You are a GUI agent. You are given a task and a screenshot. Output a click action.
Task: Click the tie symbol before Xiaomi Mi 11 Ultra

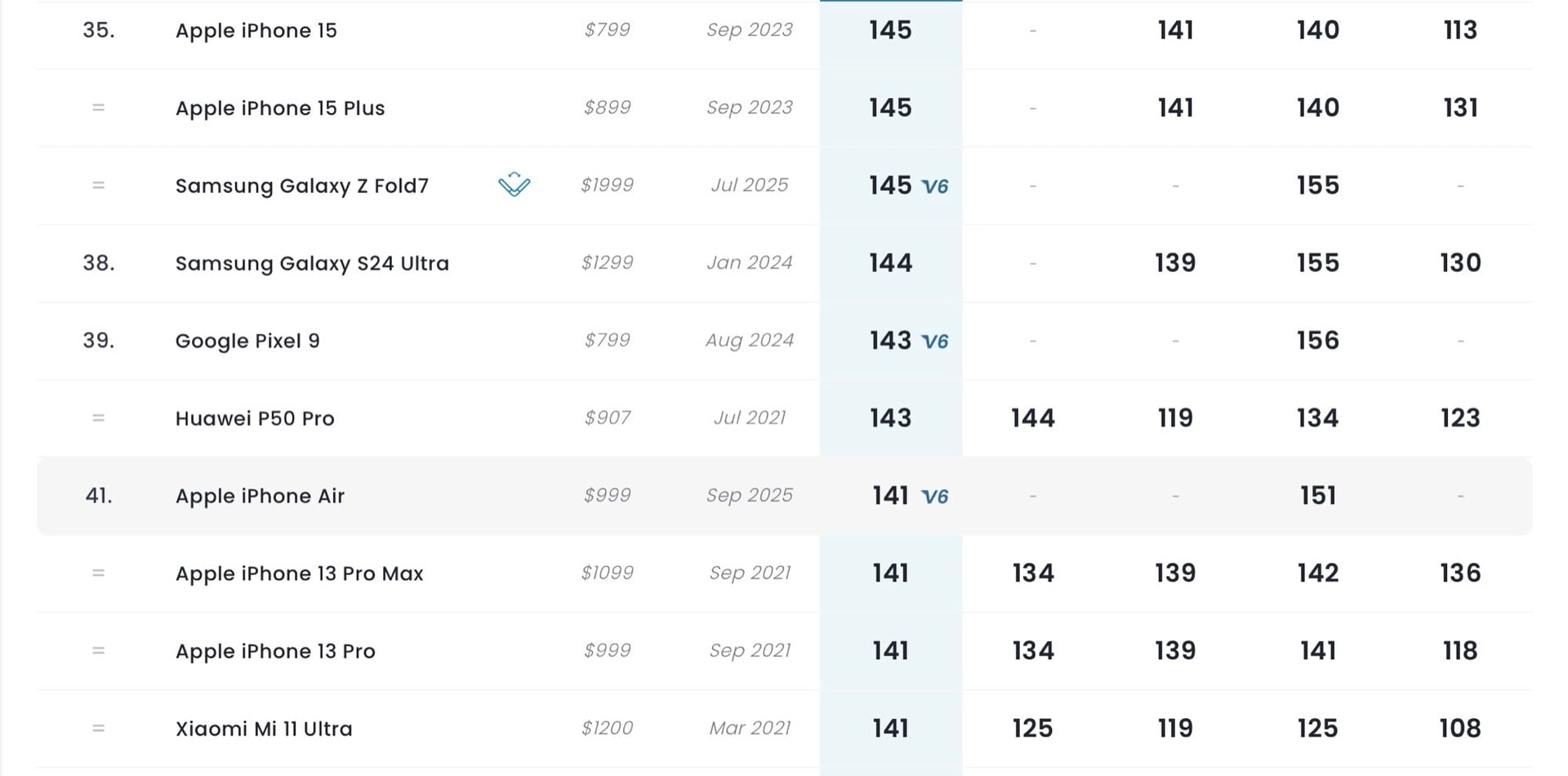coord(99,729)
